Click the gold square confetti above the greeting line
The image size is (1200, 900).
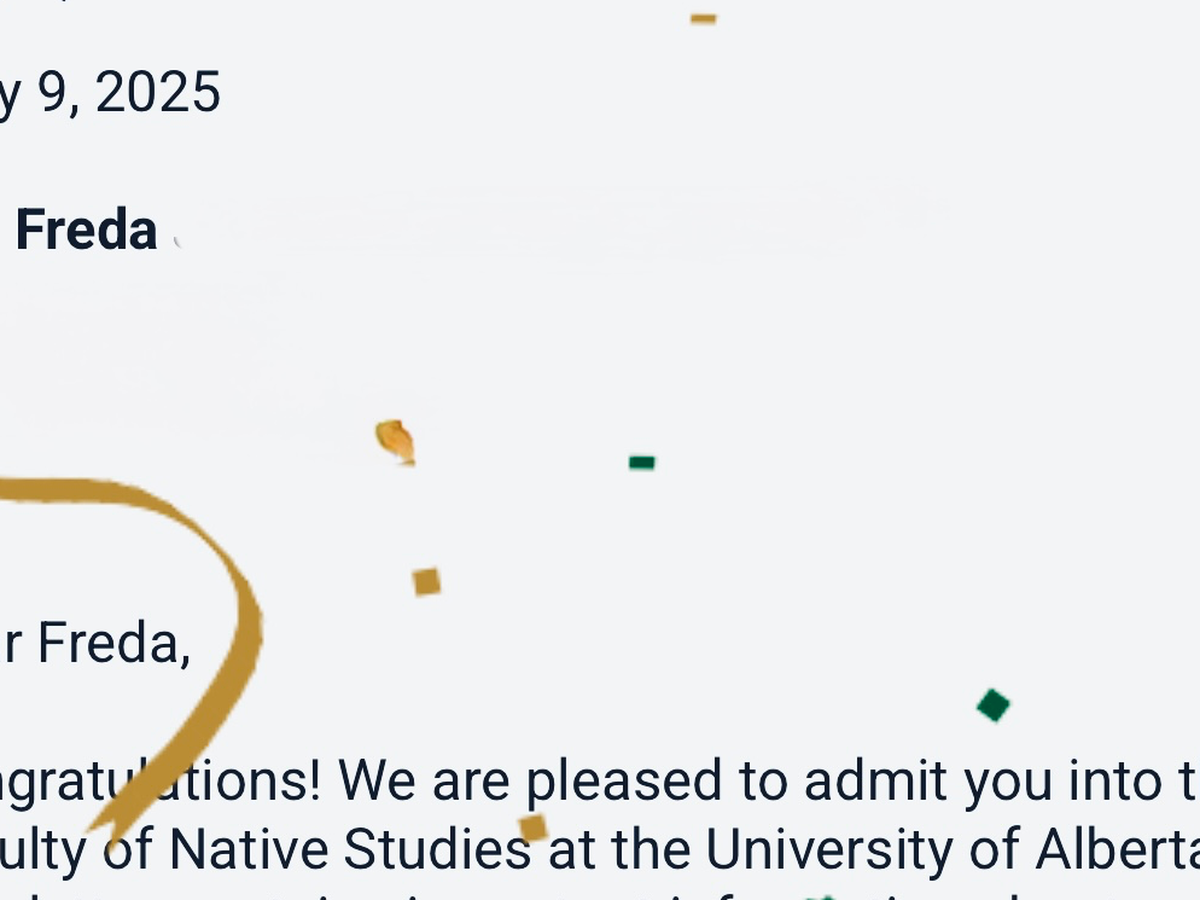(x=427, y=582)
